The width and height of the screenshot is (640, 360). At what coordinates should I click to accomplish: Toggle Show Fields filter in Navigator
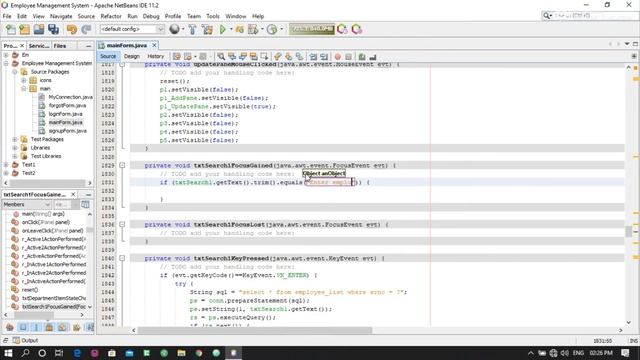tap(23, 327)
